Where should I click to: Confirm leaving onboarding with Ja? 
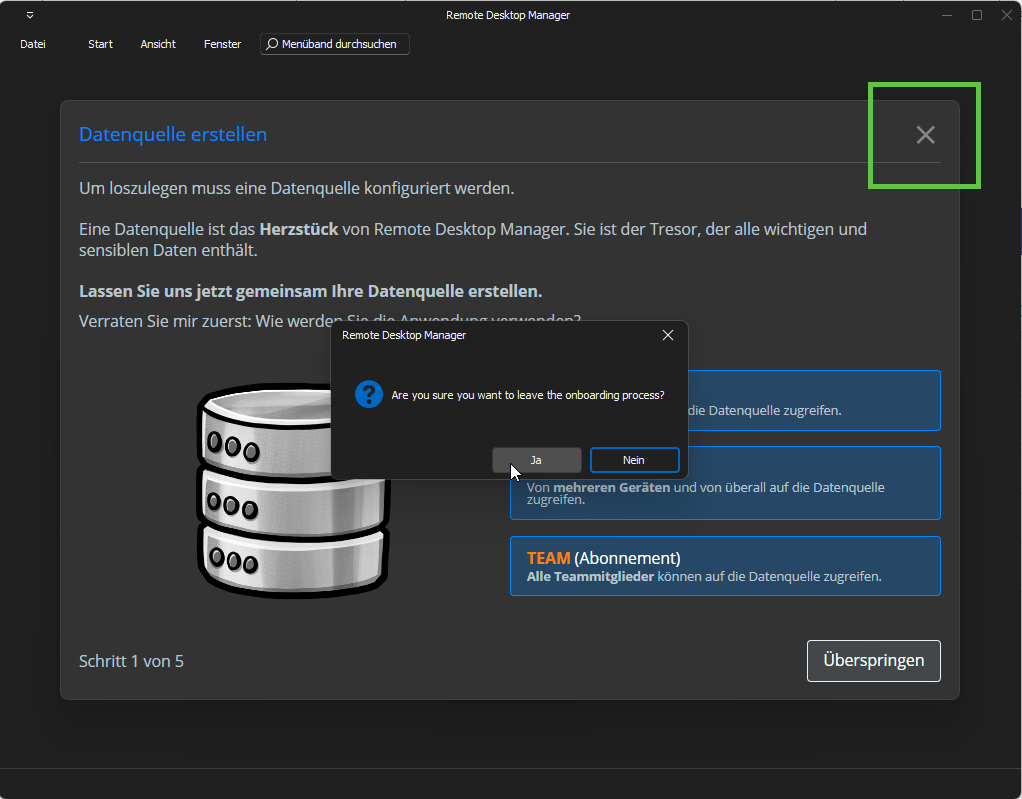pyautogui.click(x=536, y=460)
